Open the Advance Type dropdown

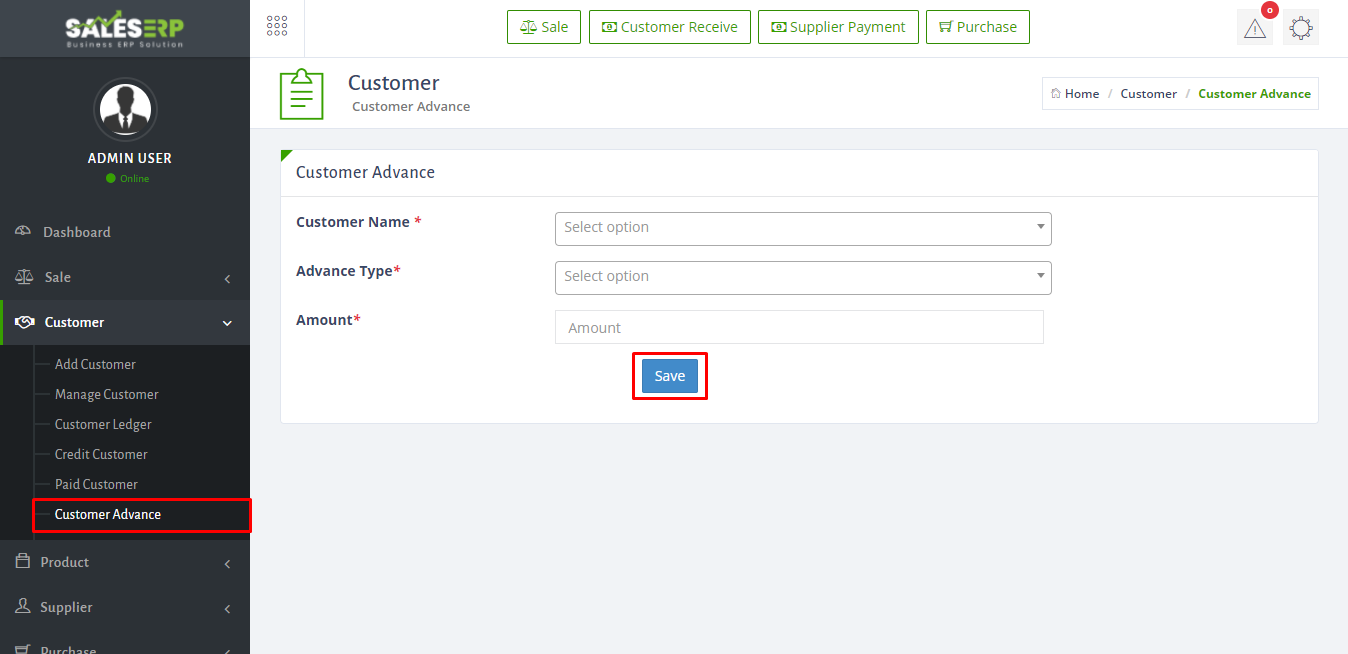tap(802, 277)
